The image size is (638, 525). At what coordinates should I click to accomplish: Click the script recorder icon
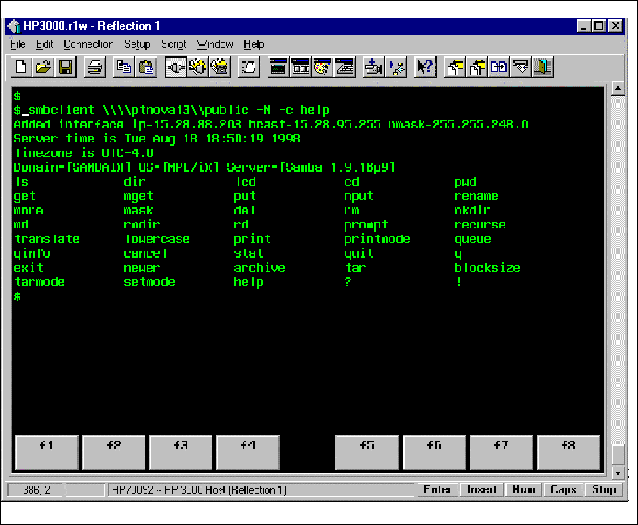point(396,67)
